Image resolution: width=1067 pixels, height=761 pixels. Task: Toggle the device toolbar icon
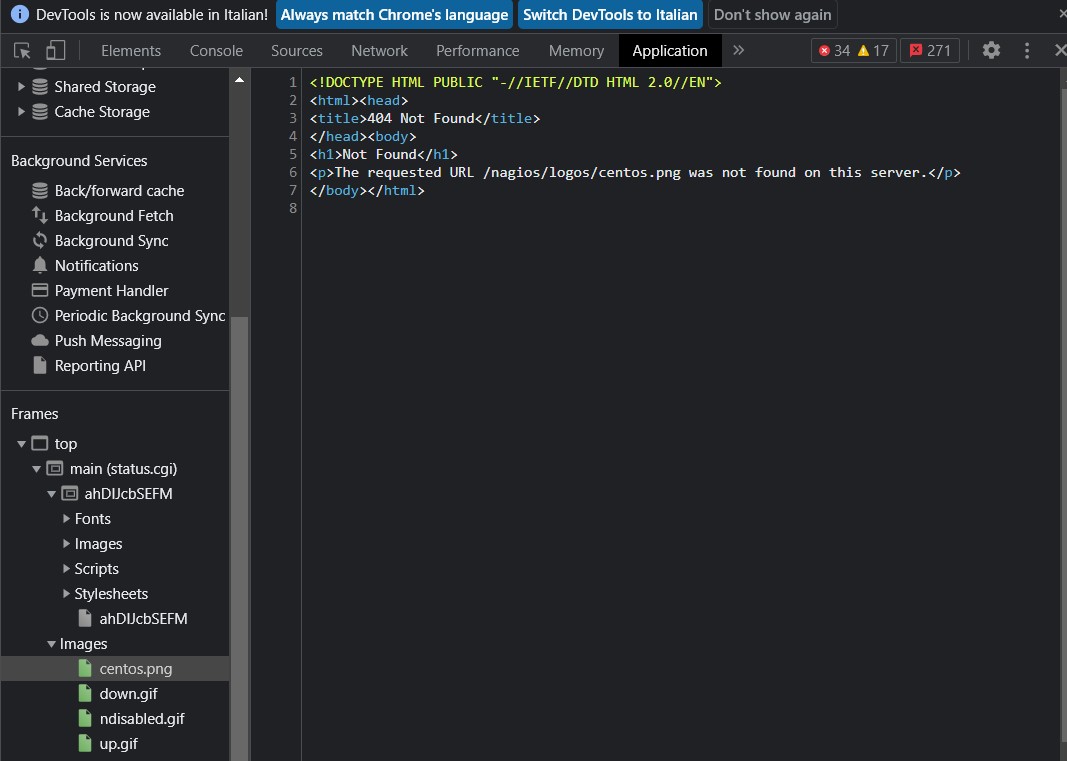55,51
